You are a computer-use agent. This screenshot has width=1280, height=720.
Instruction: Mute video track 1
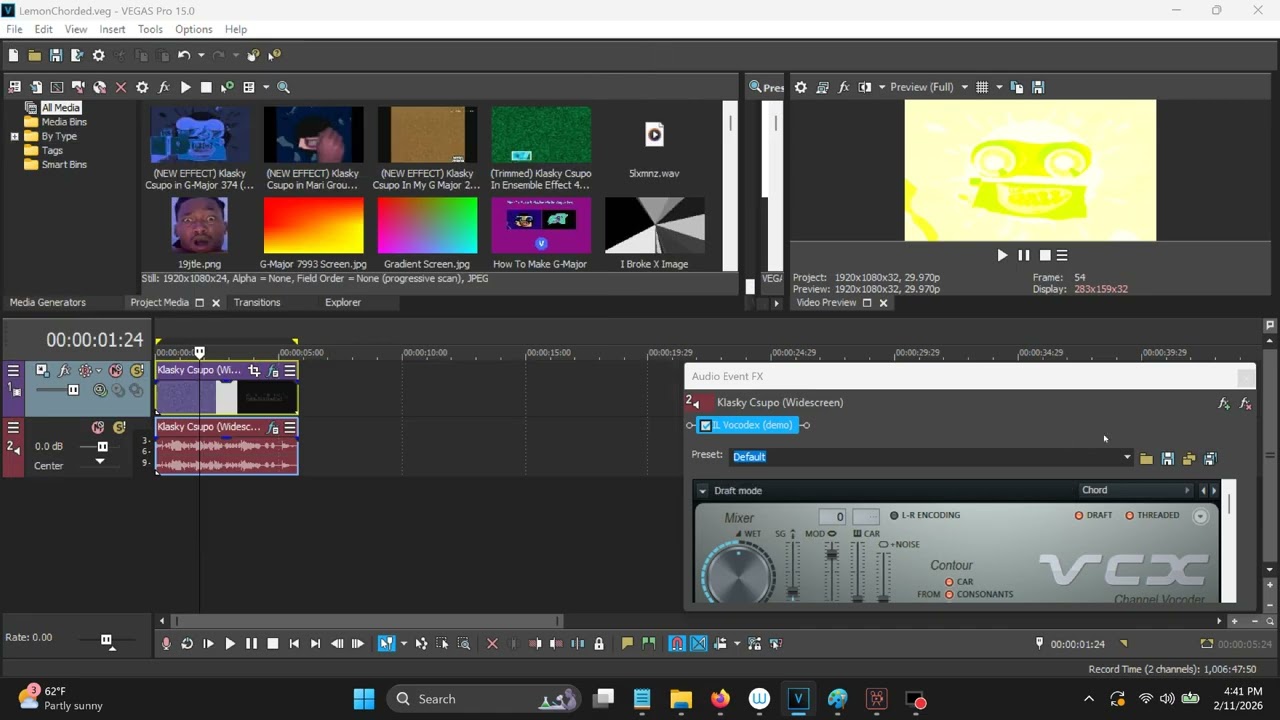click(x=116, y=371)
